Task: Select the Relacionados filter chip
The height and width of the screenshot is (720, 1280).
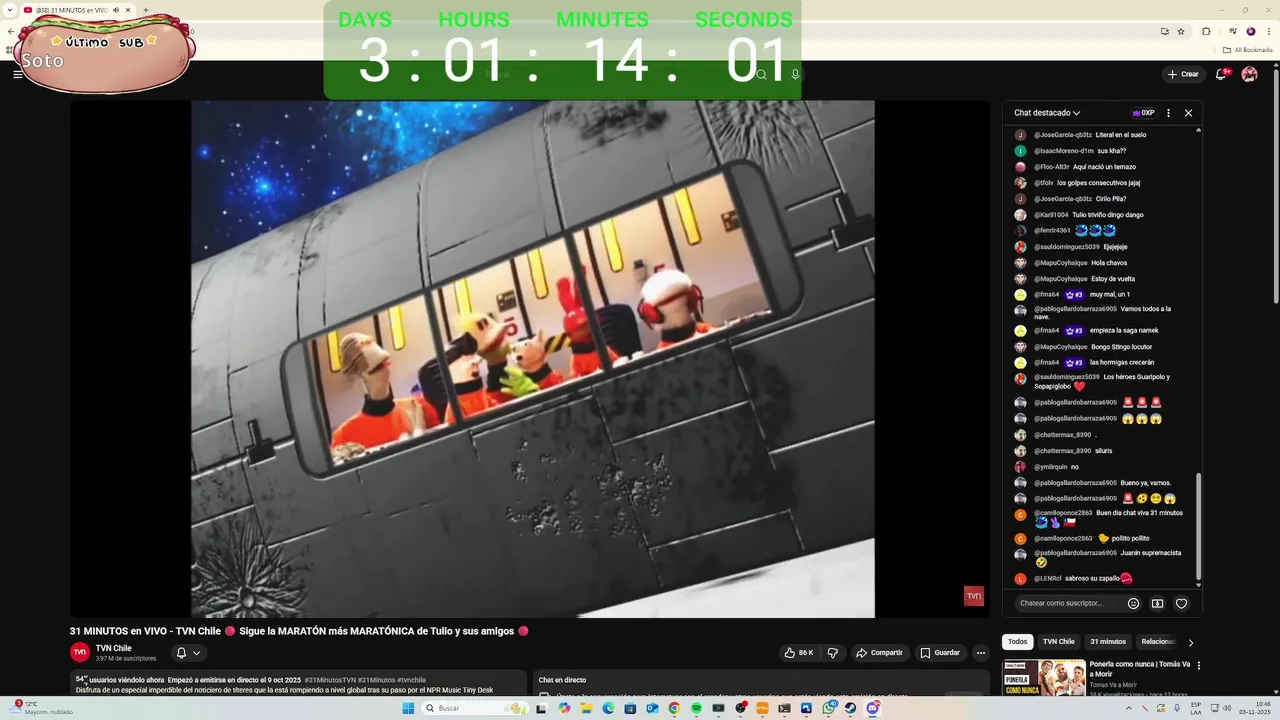Action: 1158,642
